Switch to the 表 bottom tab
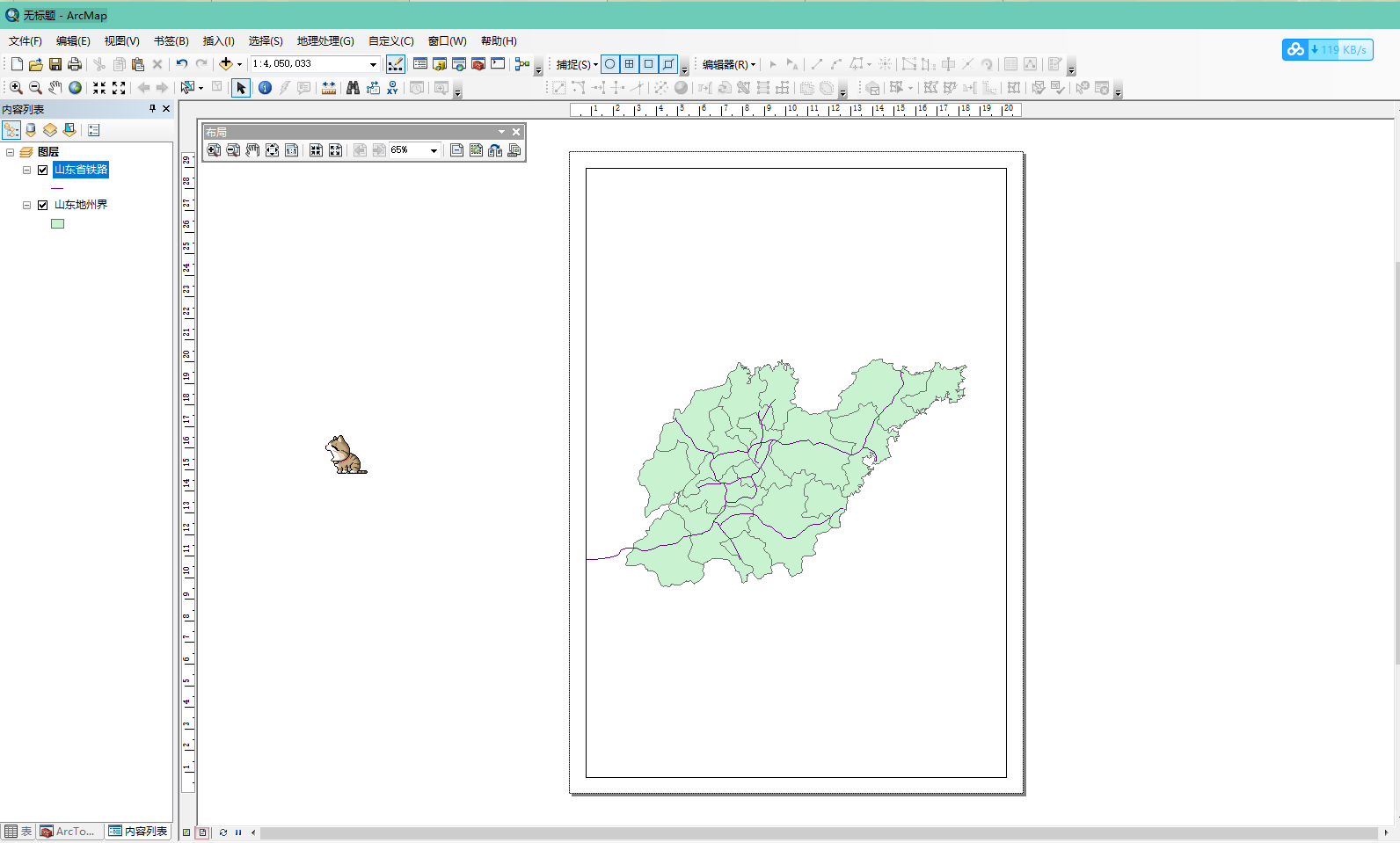The image size is (1400, 843). click(18, 832)
